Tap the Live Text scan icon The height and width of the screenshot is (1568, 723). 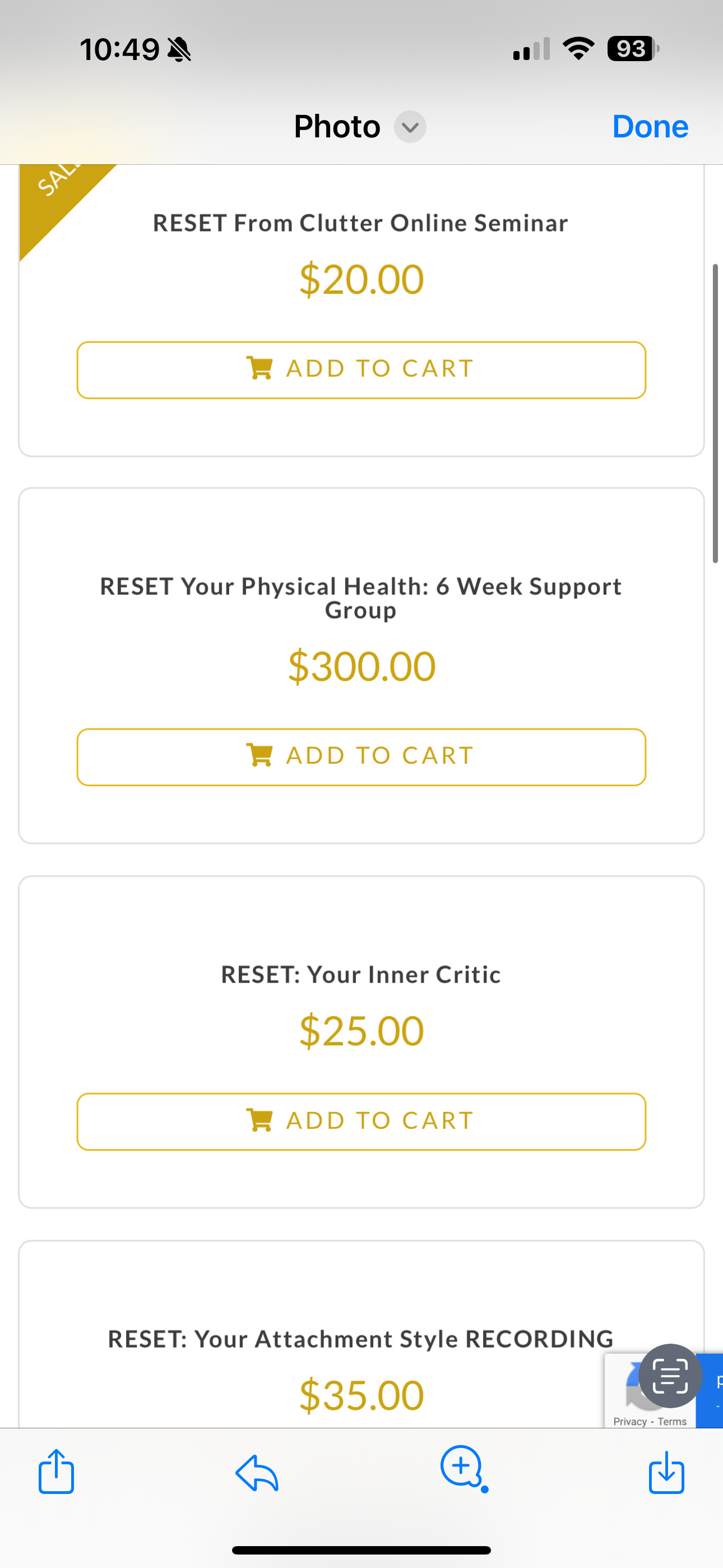click(x=670, y=1375)
